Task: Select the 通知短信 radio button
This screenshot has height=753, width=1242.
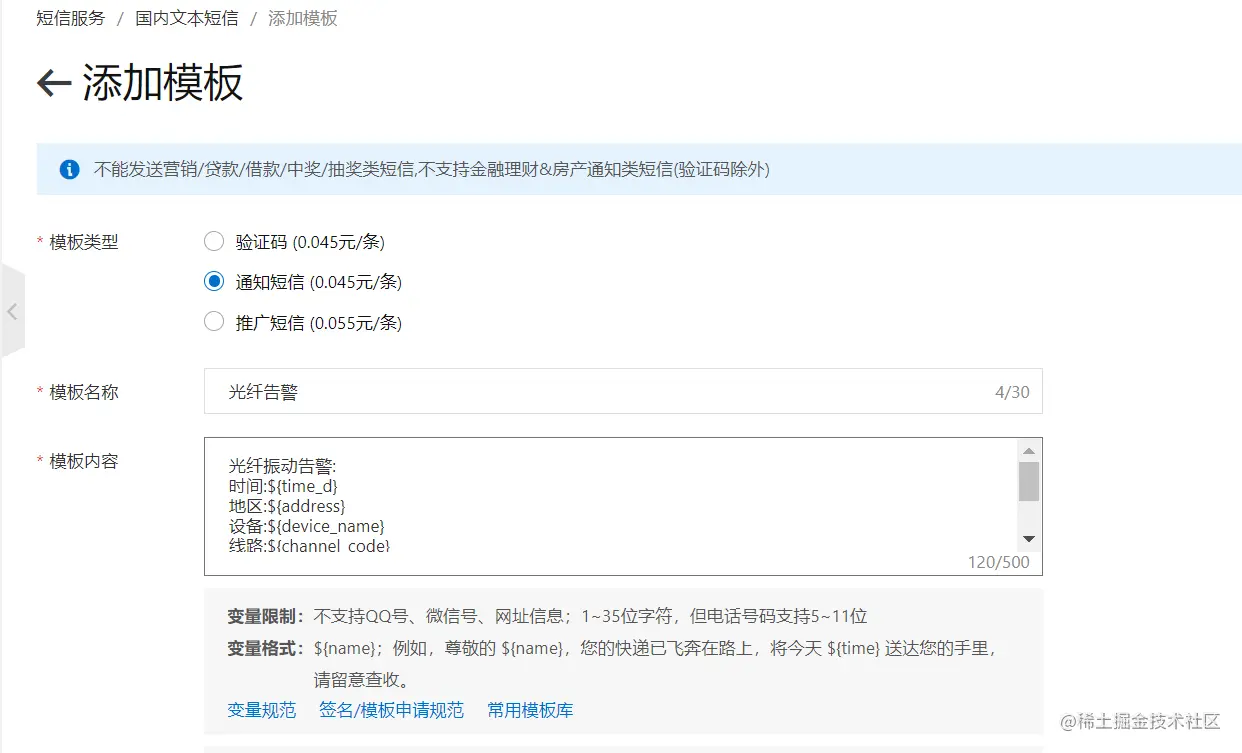Action: (x=214, y=282)
